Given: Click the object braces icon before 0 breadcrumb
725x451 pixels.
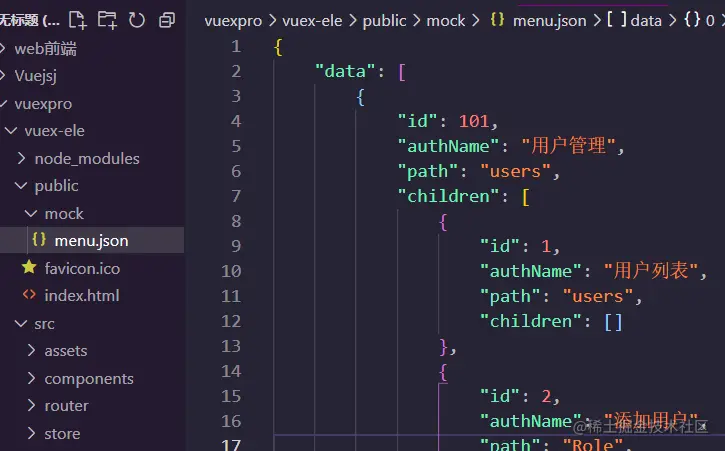Looking at the screenshot, I should [692, 19].
